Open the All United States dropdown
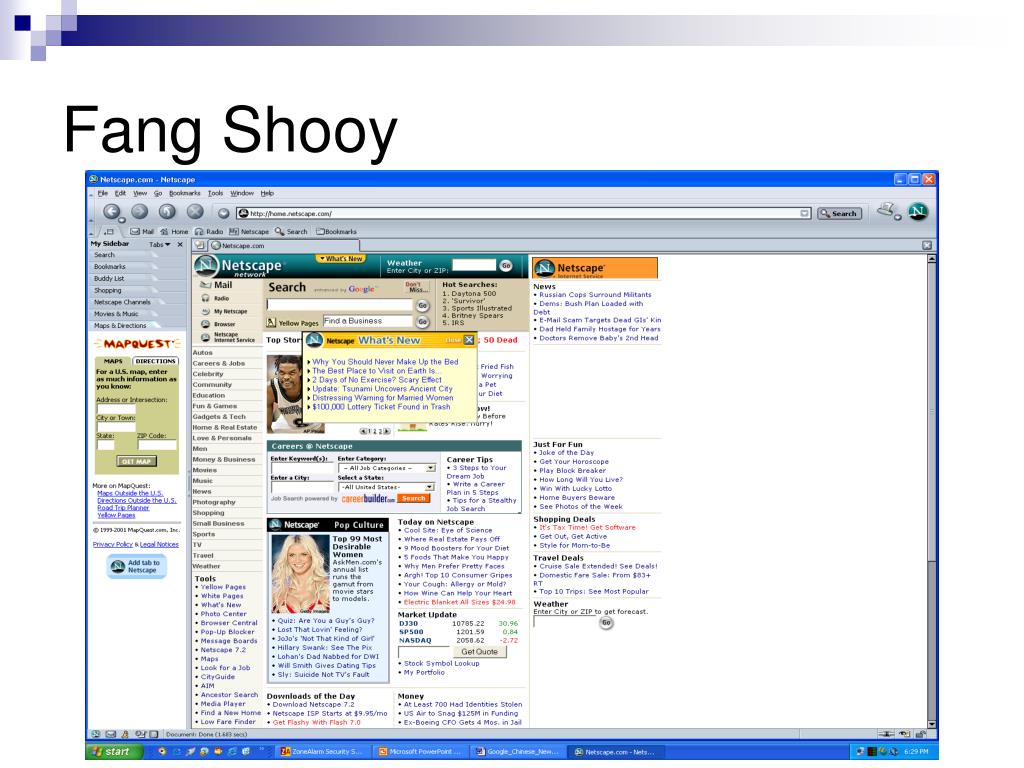The image size is (1024, 768). click(430, 487)
